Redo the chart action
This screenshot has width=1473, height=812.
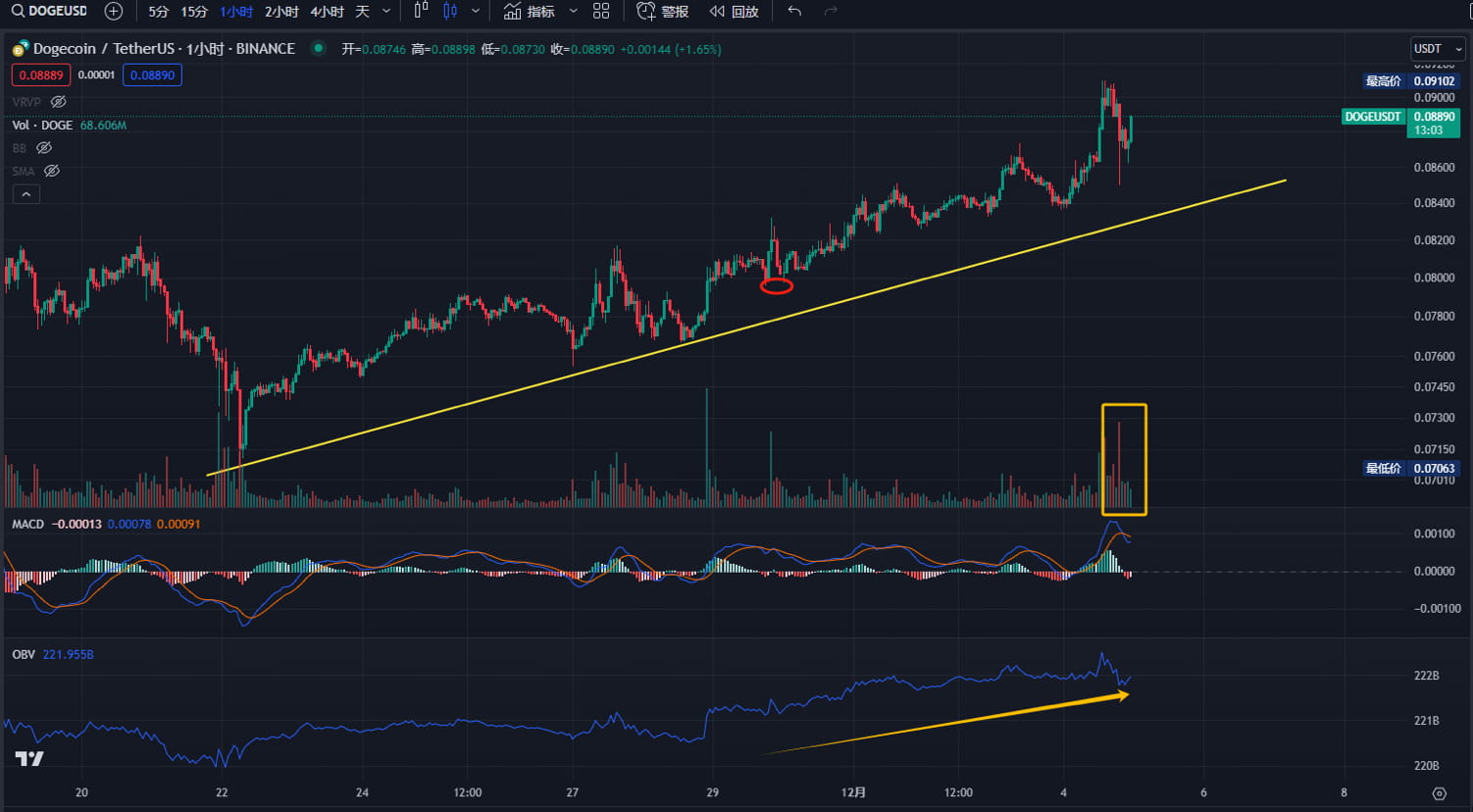(831, 12)
